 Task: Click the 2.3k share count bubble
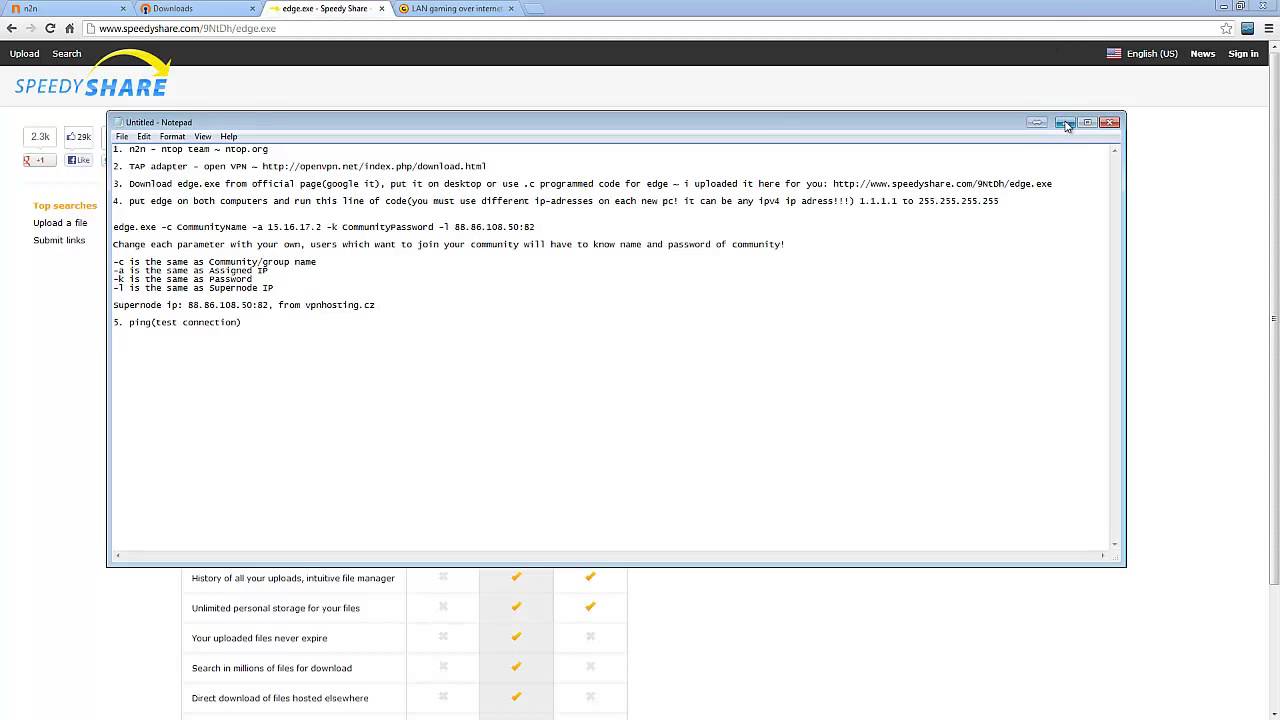tap(40, 136)
